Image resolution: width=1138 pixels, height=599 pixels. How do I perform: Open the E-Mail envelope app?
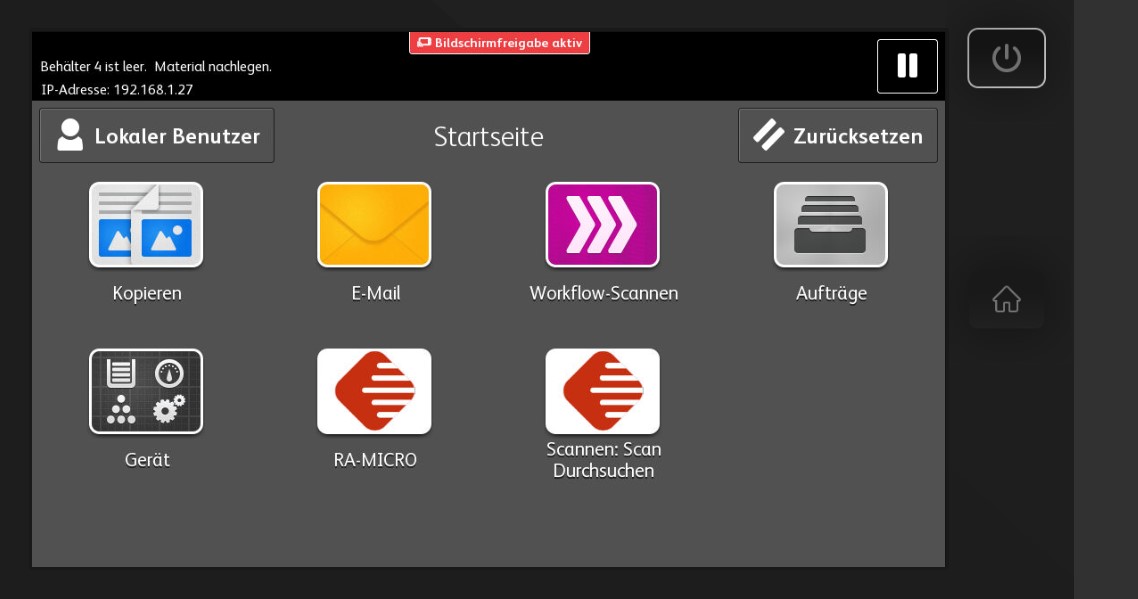point(374,224)
